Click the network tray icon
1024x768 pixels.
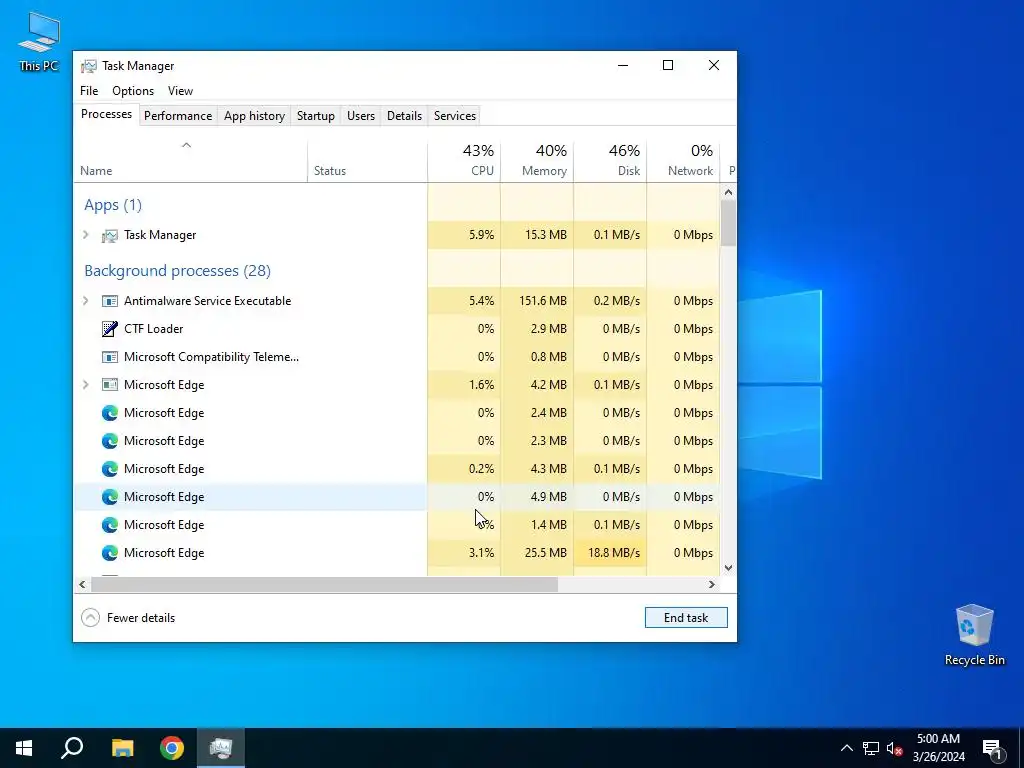coord(871,748)
